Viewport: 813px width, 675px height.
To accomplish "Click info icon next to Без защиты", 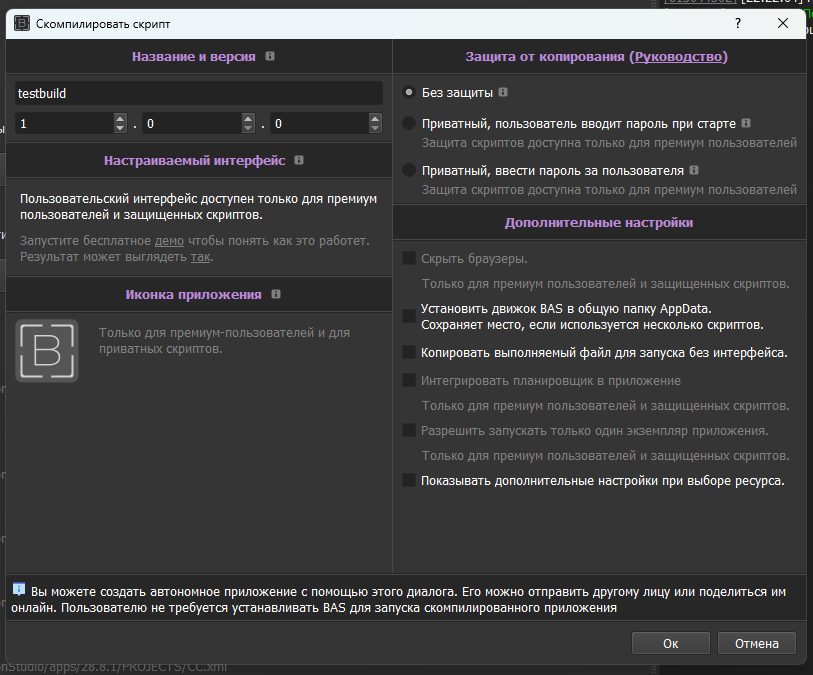I will (503, 92).
